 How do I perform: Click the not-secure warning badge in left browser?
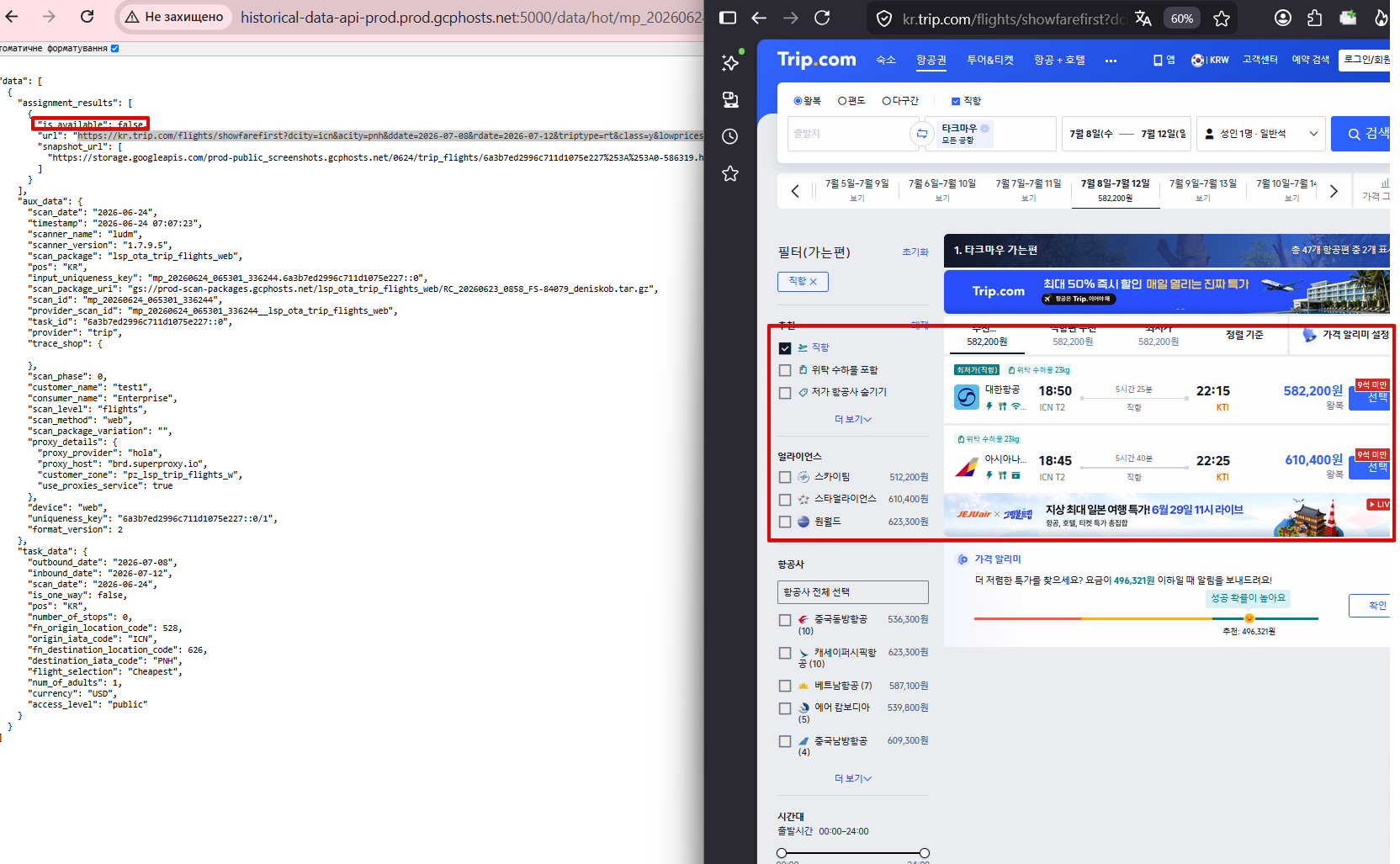[x=174, y=17]
